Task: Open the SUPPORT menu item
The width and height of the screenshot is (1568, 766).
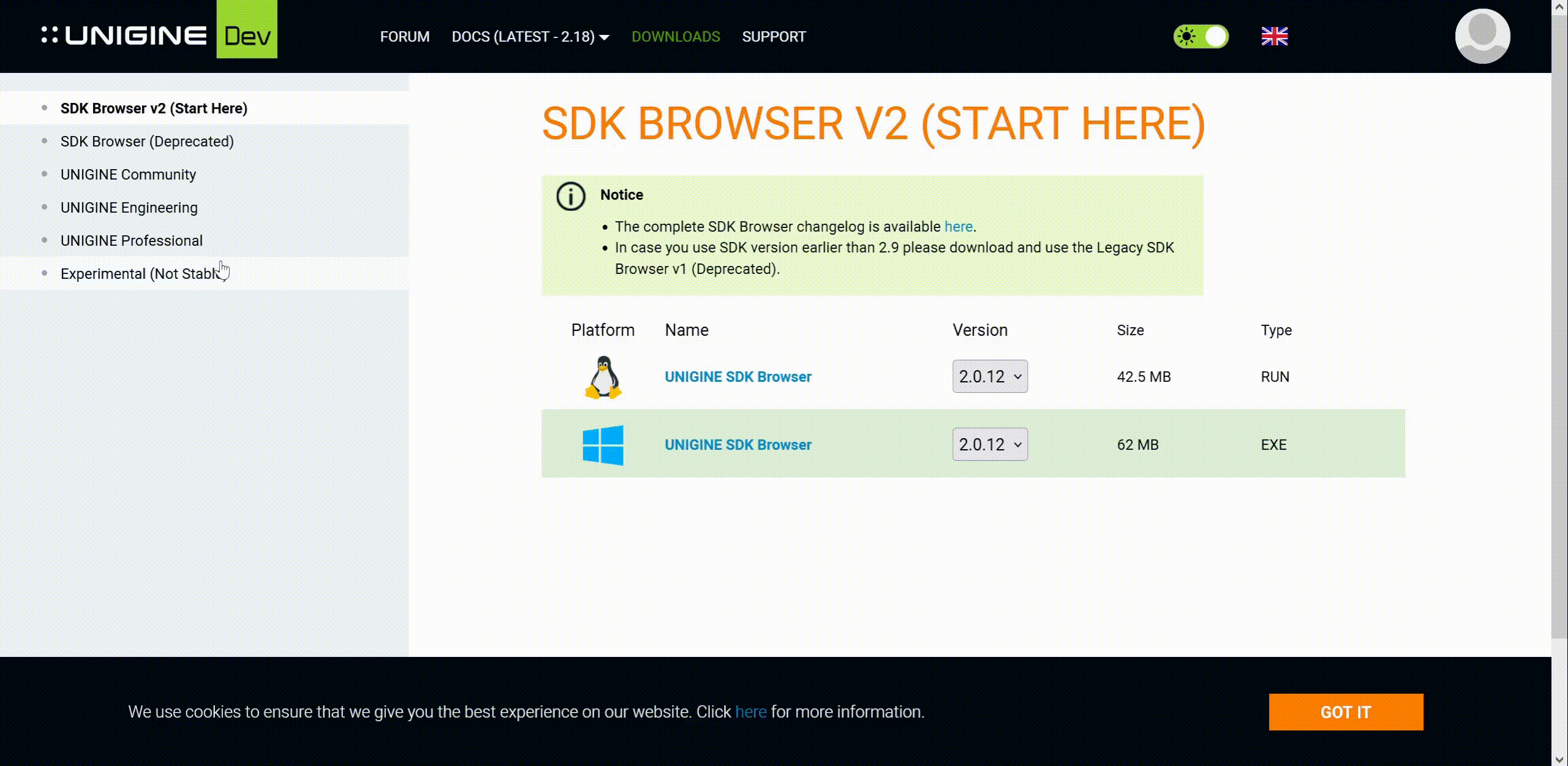Action: (x=774, y=37)
